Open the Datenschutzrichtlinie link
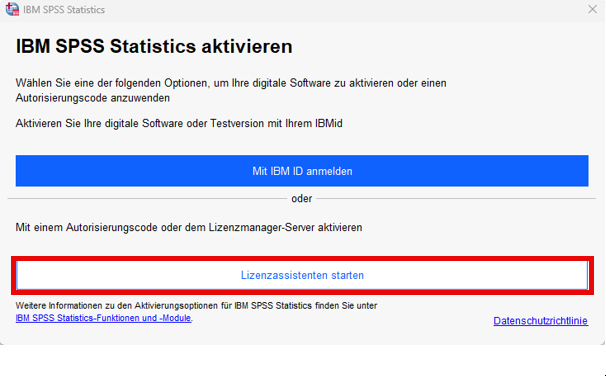 (540, 321)
